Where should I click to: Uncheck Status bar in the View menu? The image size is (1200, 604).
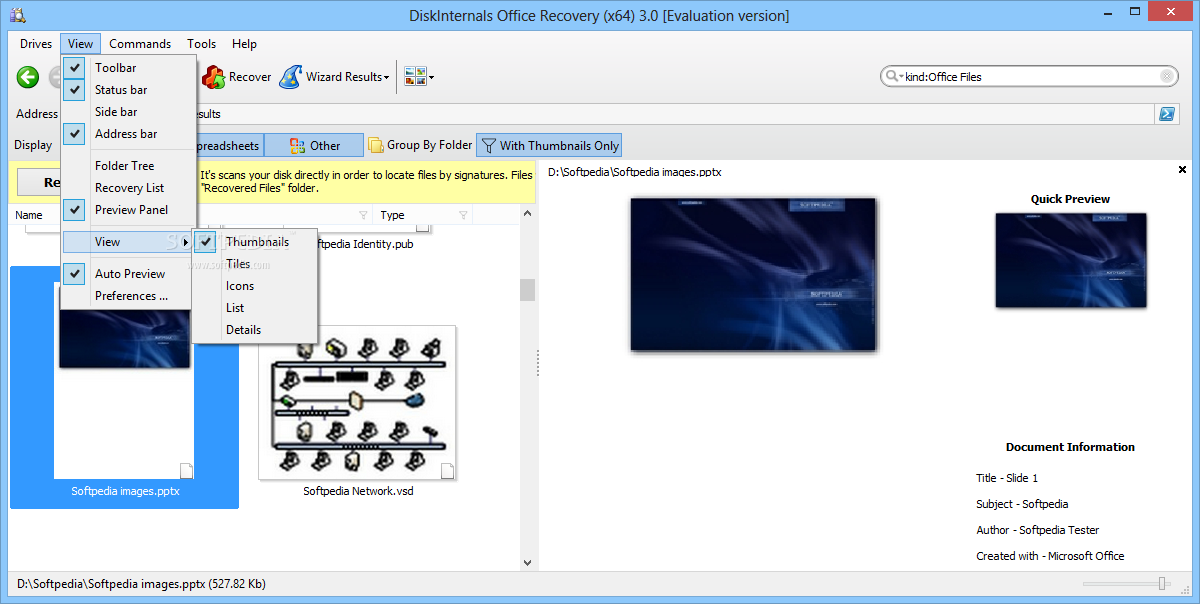[129, 90]
